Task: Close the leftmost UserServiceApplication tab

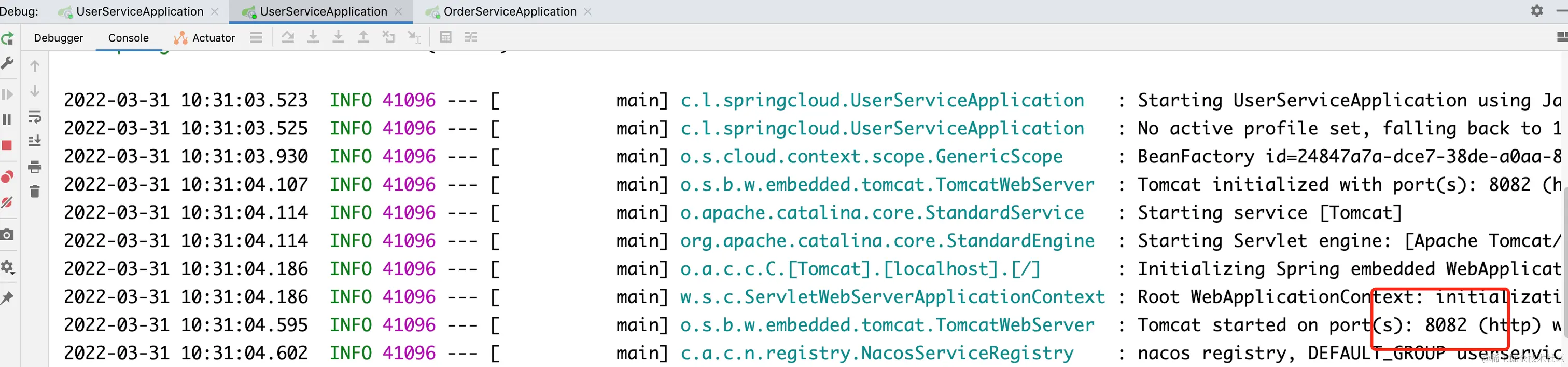Action: coord(214,11)
